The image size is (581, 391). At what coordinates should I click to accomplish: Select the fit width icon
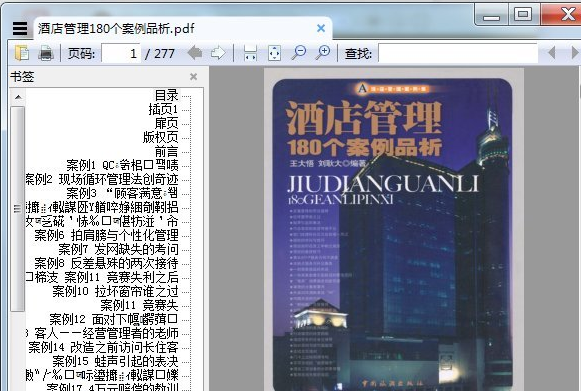click(x=250, y=53)
